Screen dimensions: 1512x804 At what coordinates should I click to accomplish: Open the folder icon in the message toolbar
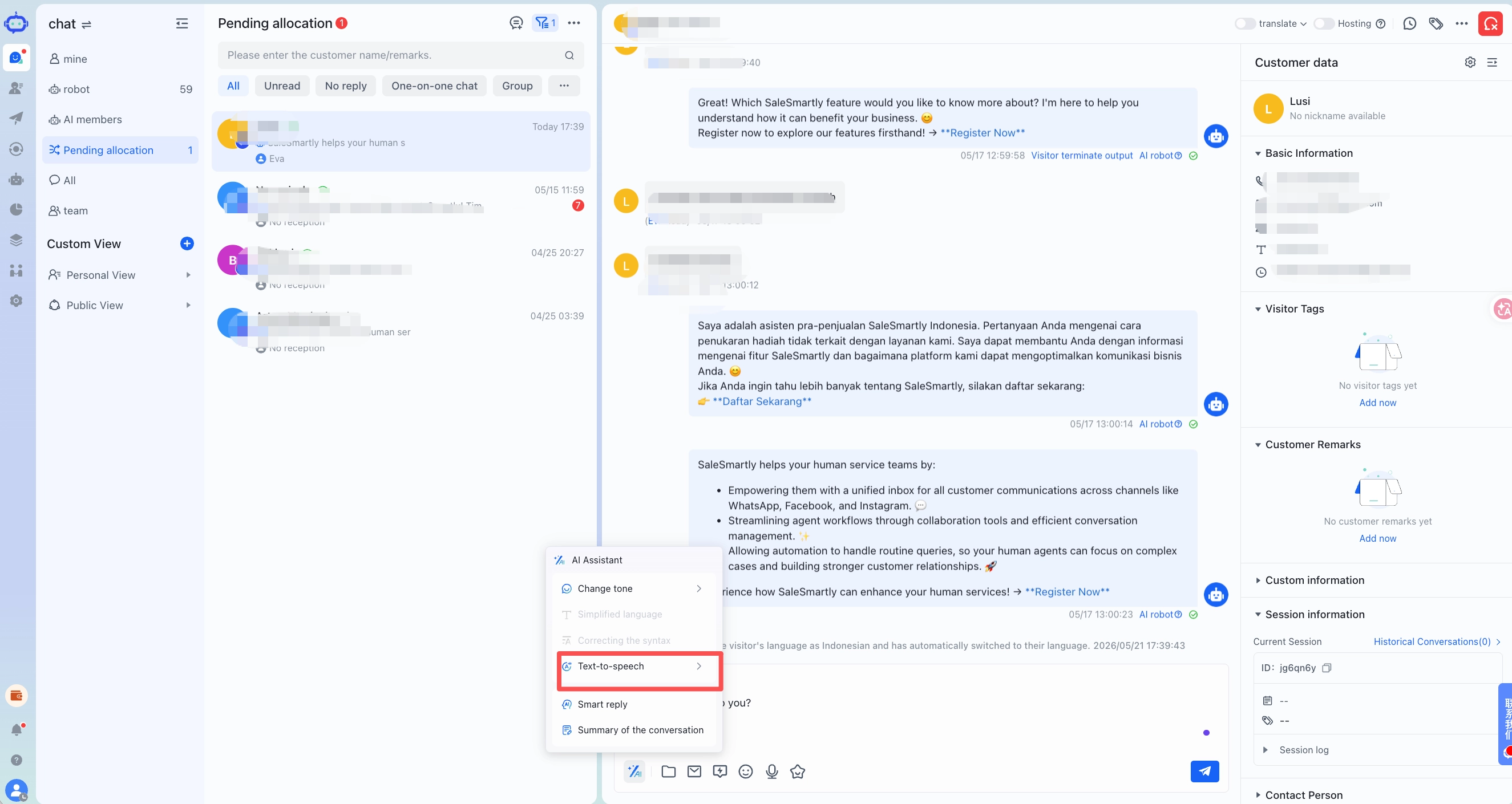(668, 771)
